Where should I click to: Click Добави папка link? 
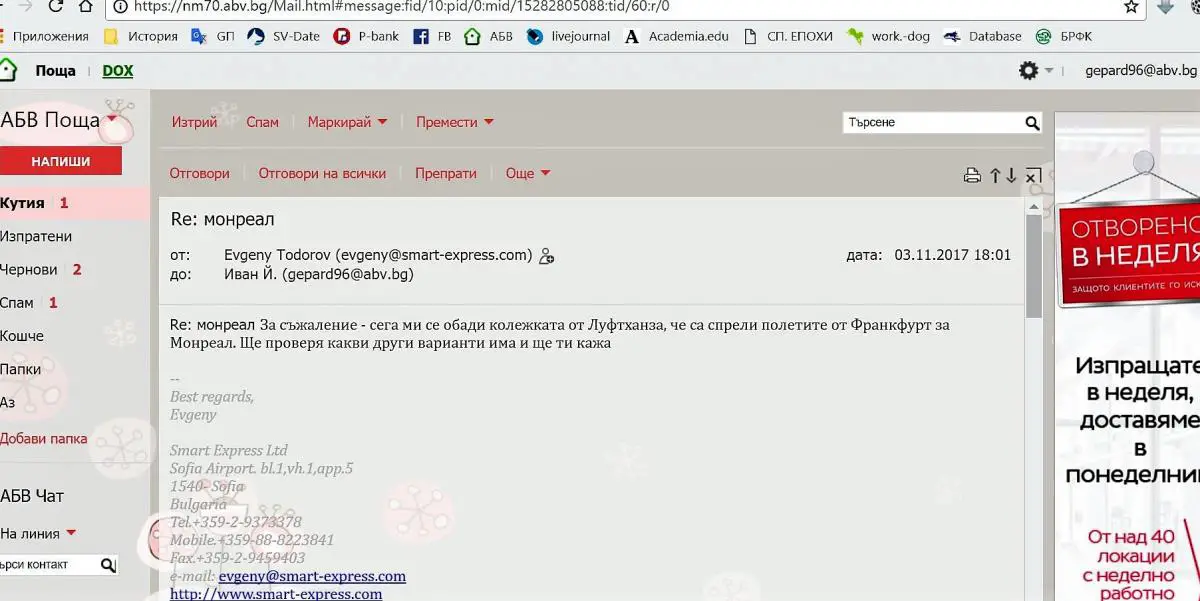click(x=43, y=438)
